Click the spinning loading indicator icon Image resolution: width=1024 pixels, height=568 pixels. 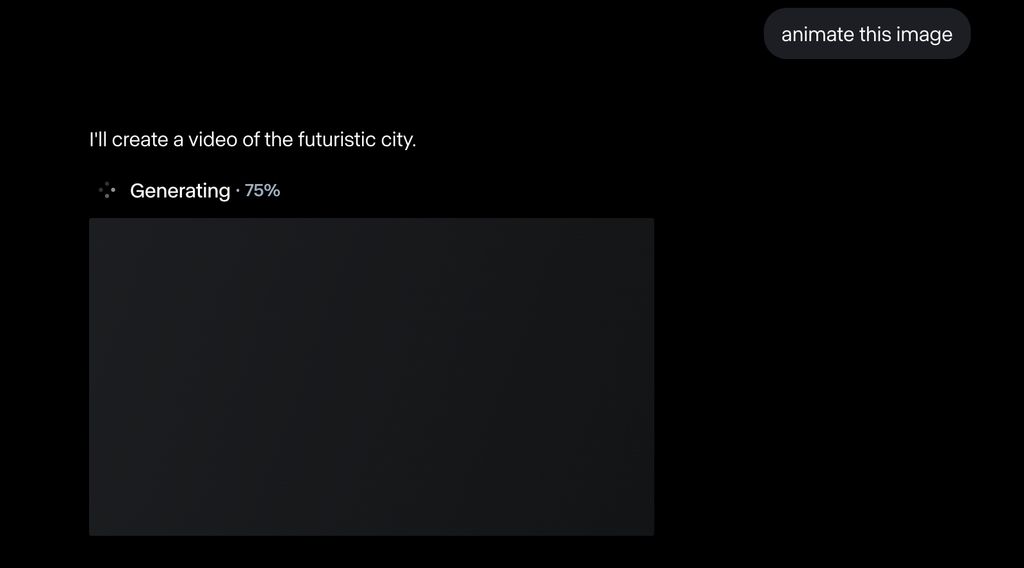[x=107, y=190]
